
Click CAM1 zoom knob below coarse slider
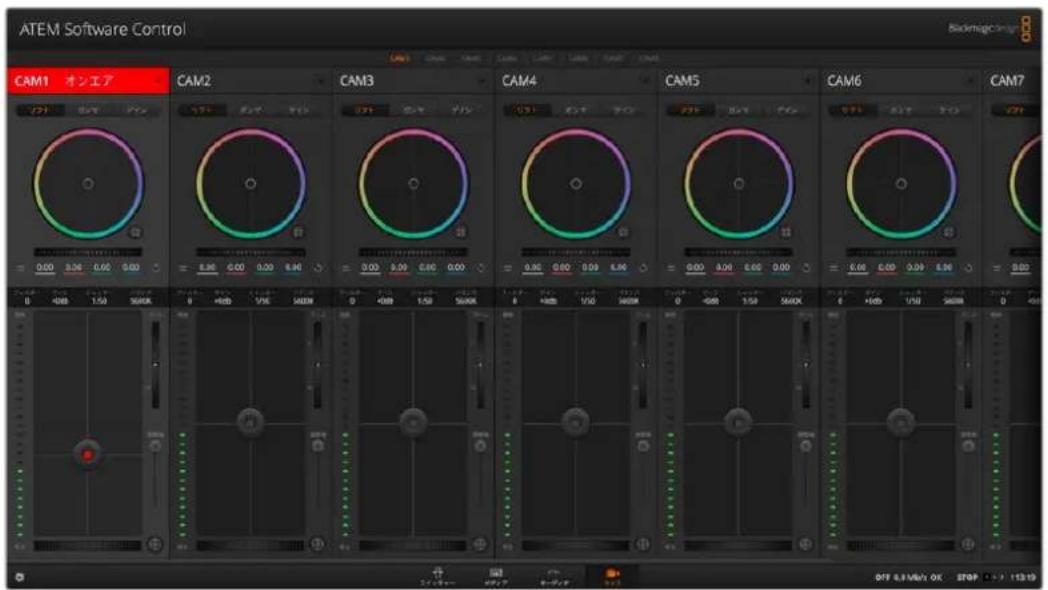(155, 446)
